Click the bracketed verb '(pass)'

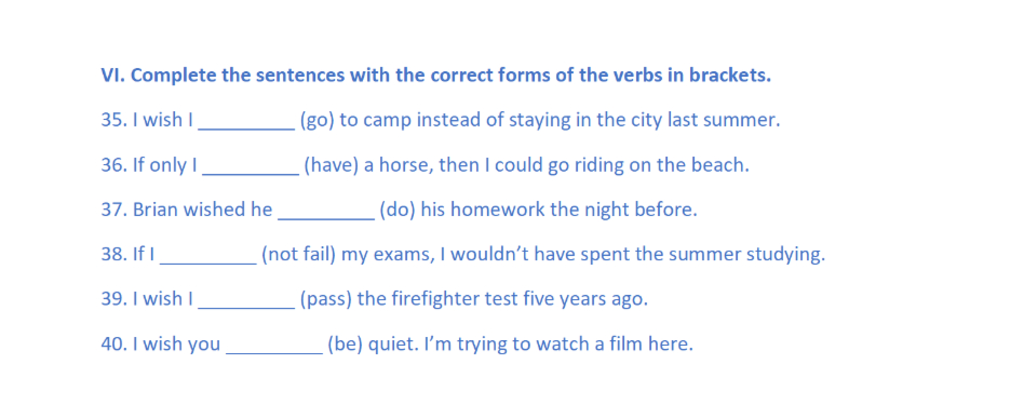325,299
